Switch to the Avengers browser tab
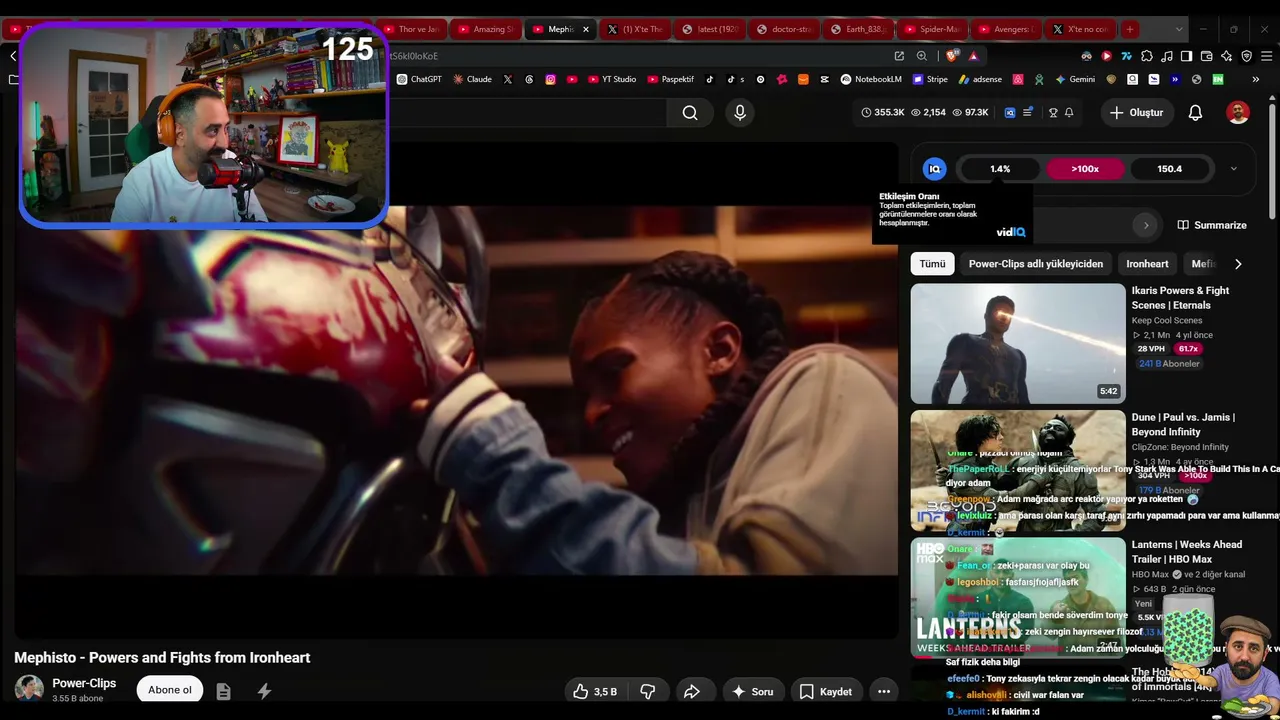 (x=1008, y=29)
